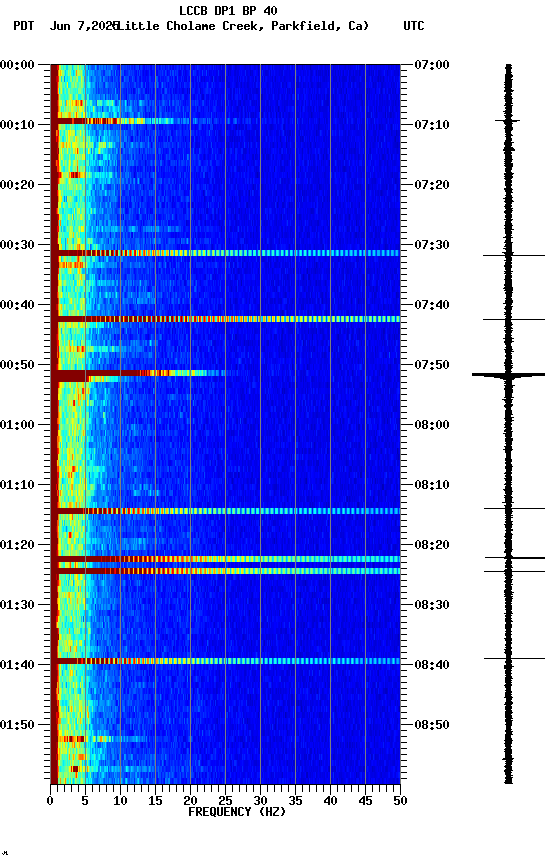Click the UTC time label "07:40"
The image size is (552, 864).
coord(432,305)
